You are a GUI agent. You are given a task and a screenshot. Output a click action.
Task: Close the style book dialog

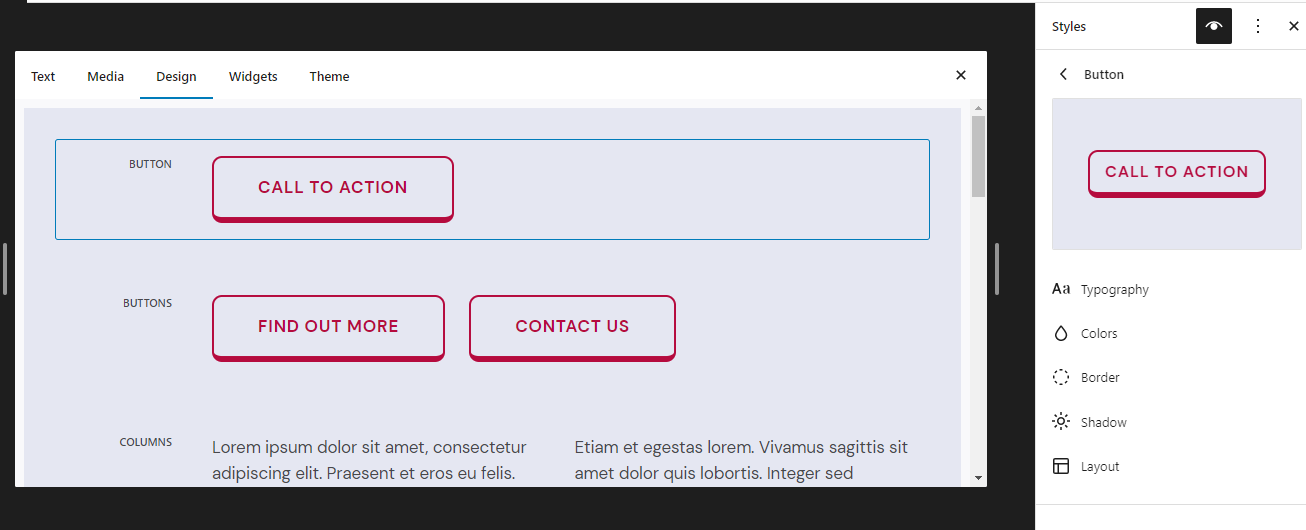pyautogui.click(x=961, y=75)
